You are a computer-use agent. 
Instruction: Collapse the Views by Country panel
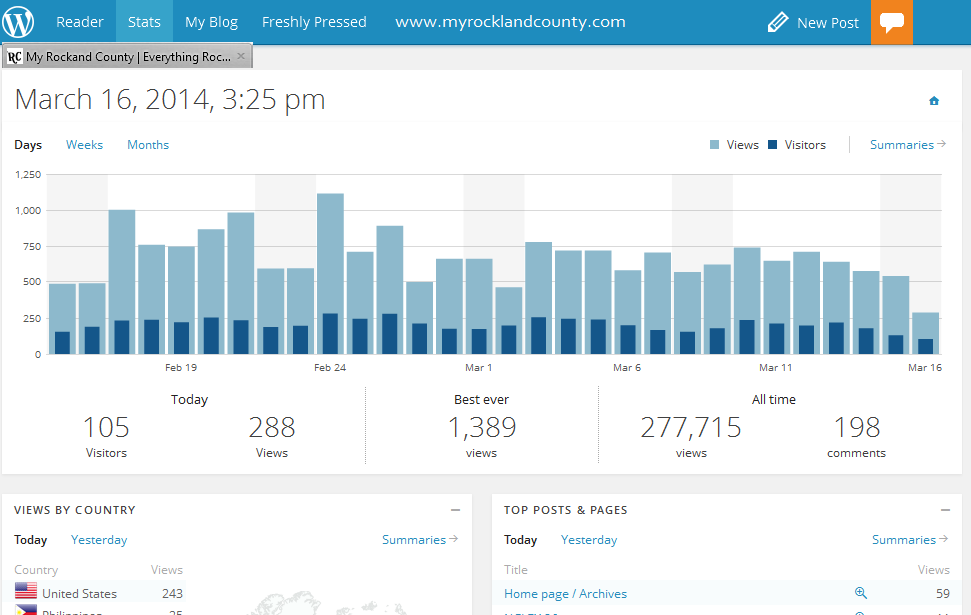(455, 510)
